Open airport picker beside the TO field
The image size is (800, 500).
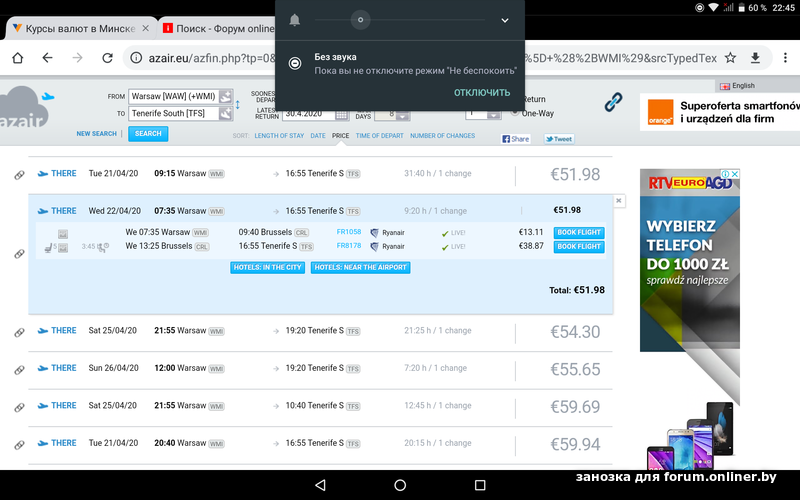pos(226,113)
